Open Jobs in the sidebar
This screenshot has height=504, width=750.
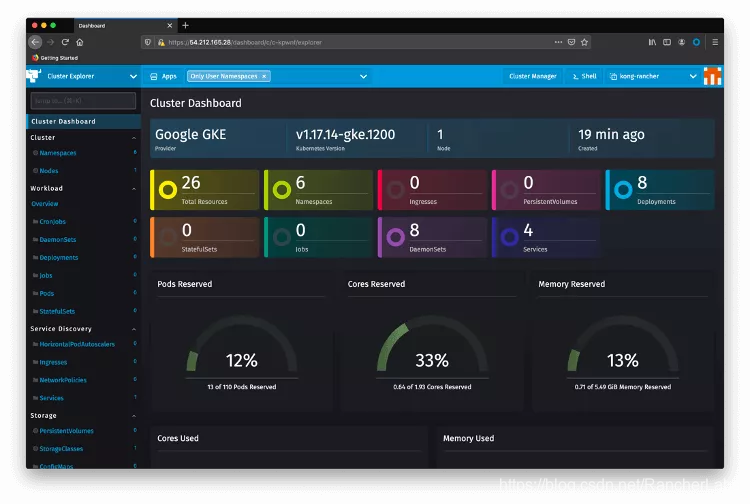coord(46,275)
